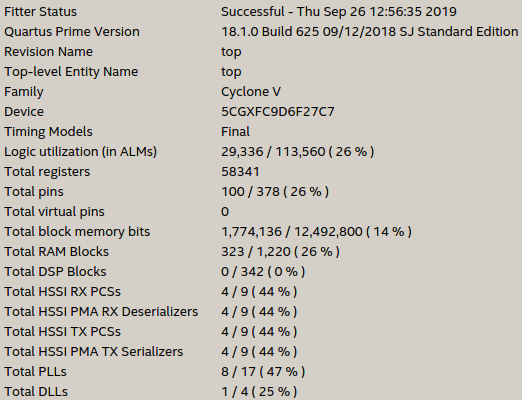Viewport: 522px width, 400px height.
Task: Select the Total block memory bits value
Action: coord(316,232)
